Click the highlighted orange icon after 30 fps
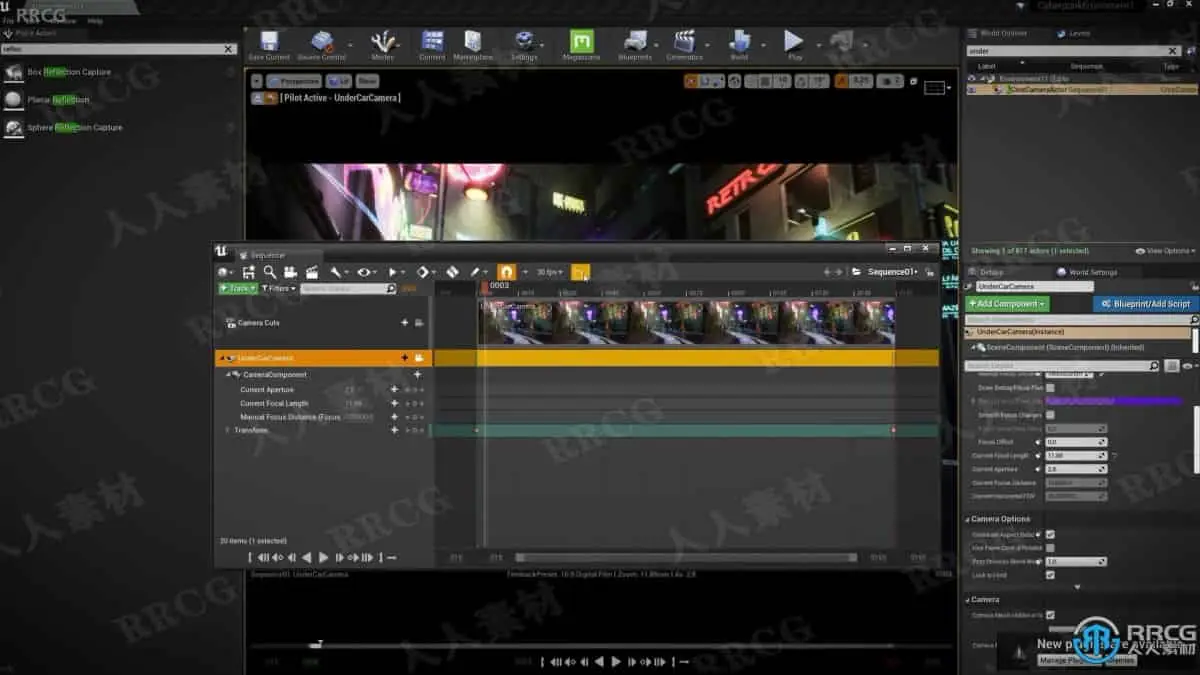Screen dimensions: 1200x675 pos(581,272)
